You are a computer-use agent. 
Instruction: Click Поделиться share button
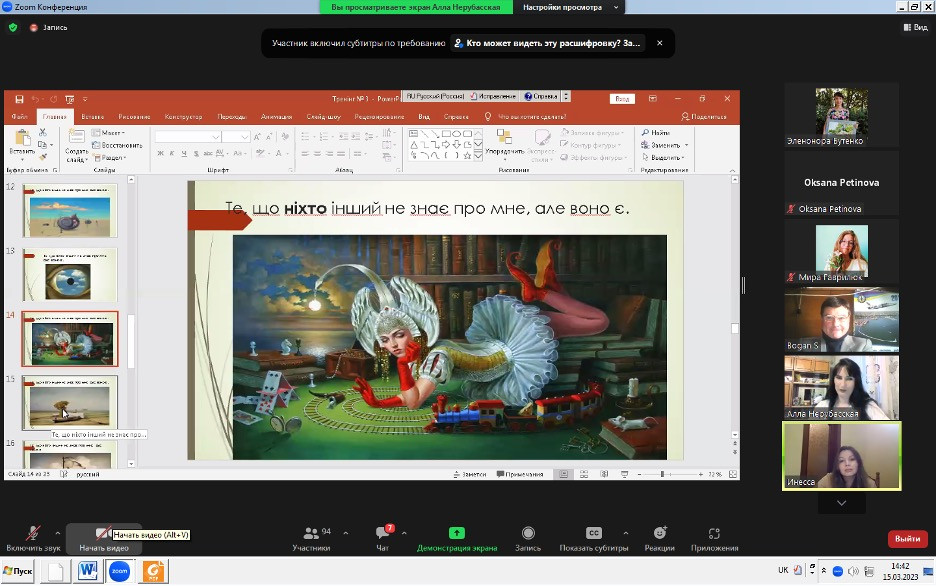(704, 116)
